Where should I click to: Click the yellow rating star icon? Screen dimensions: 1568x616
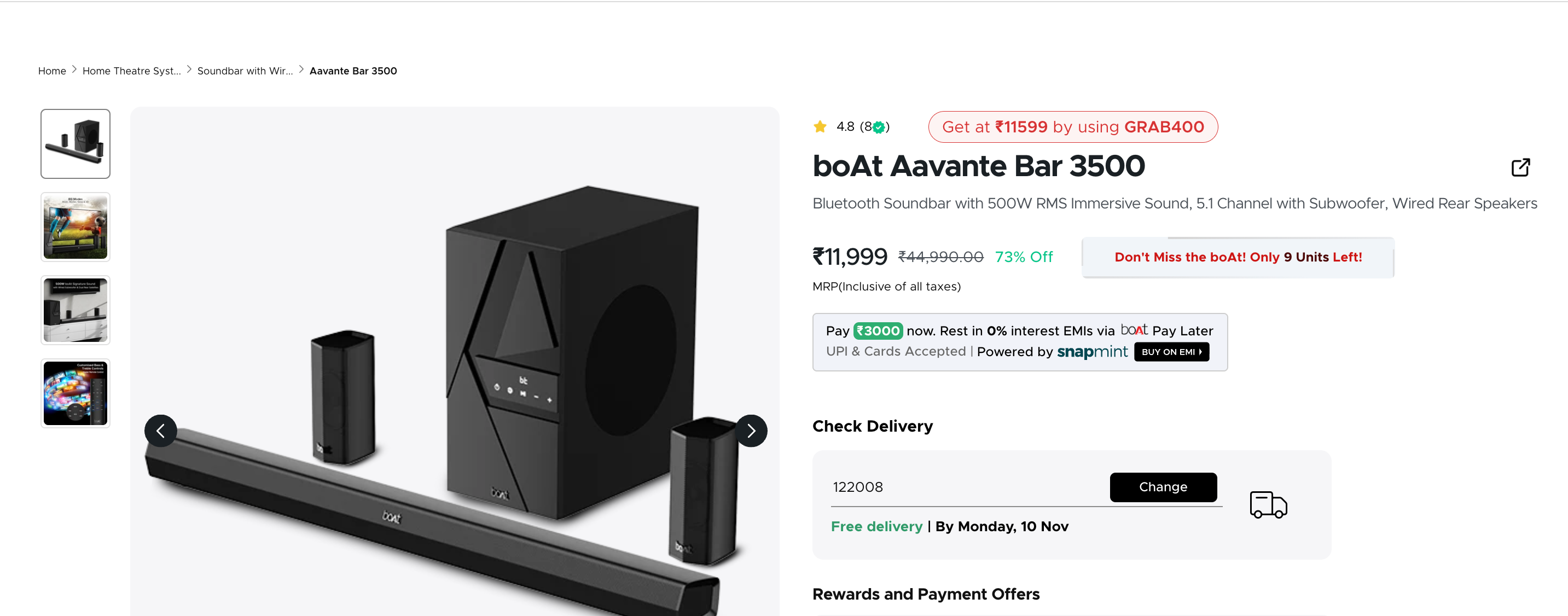[820, 126]
